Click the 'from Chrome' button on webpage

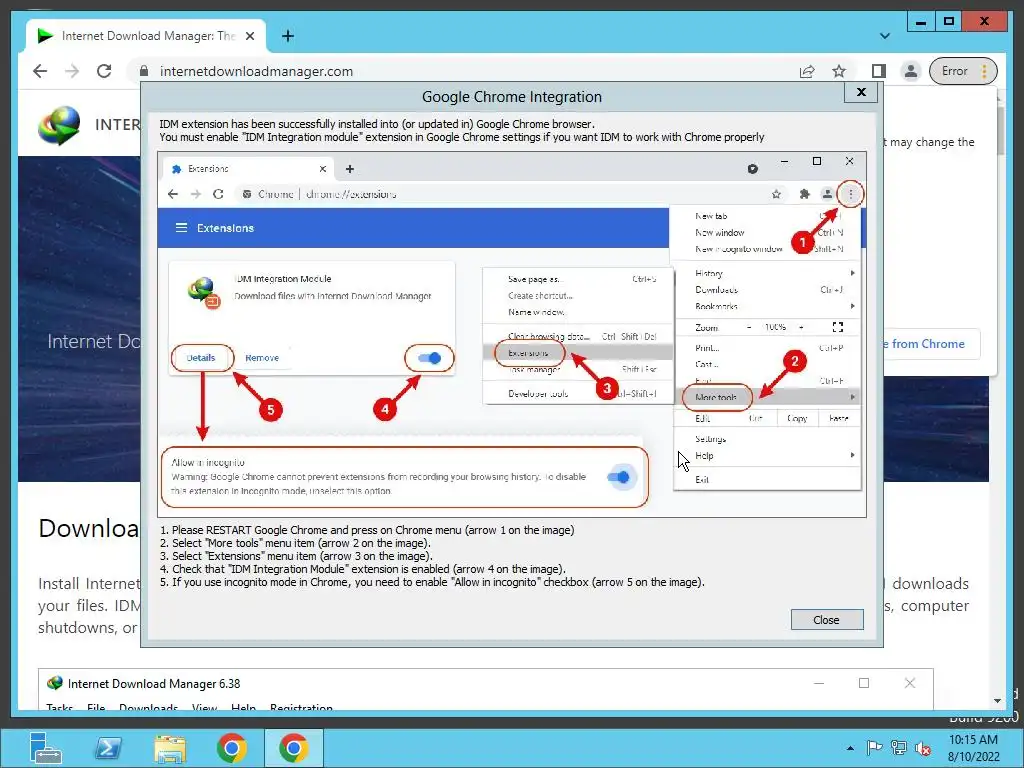[x=931, y=344]
